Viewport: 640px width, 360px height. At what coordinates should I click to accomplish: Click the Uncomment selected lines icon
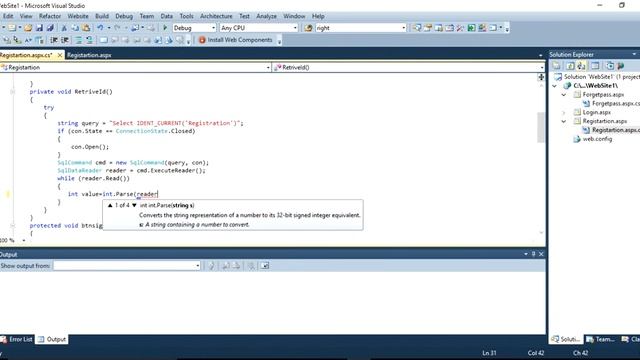[x=89, y=40]
